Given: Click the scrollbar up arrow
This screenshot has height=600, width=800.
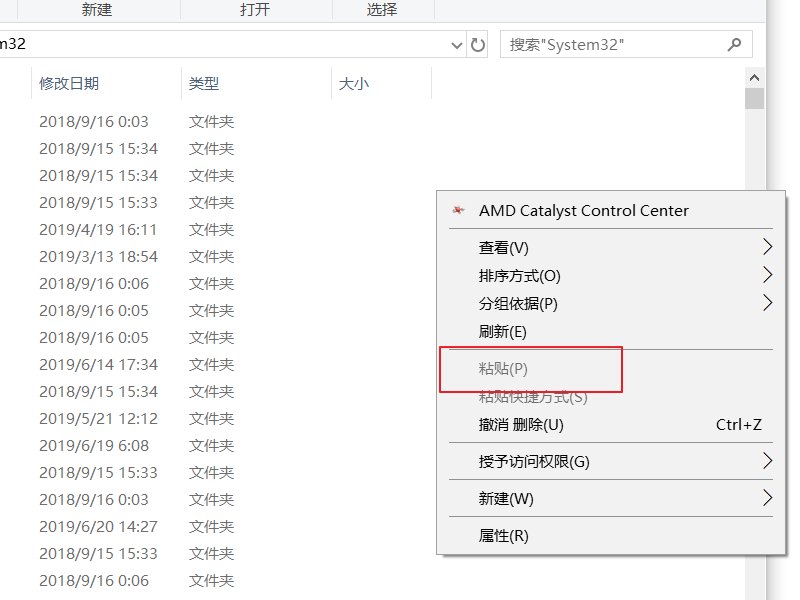Looking at the screenshot, I should (x=754, y=77).
